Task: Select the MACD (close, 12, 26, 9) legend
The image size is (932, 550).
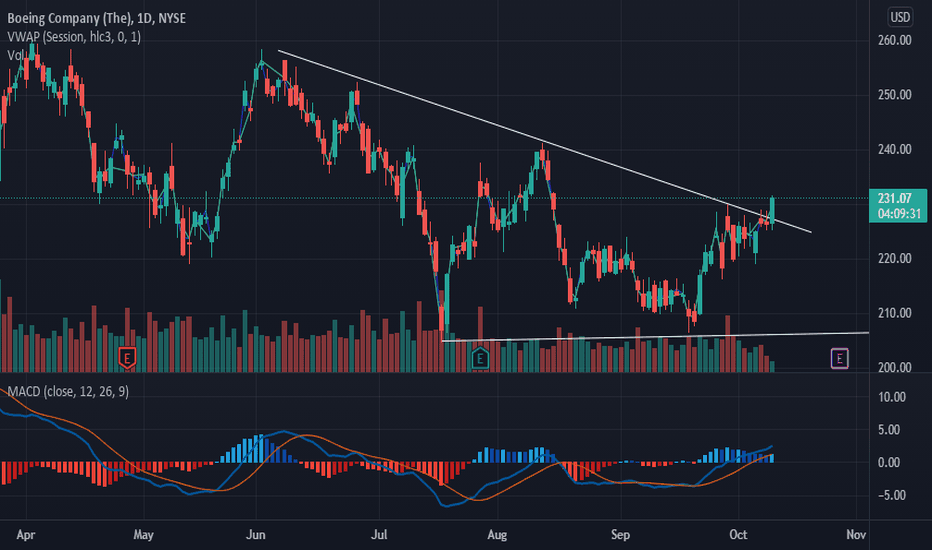Action: pos(68,391)
